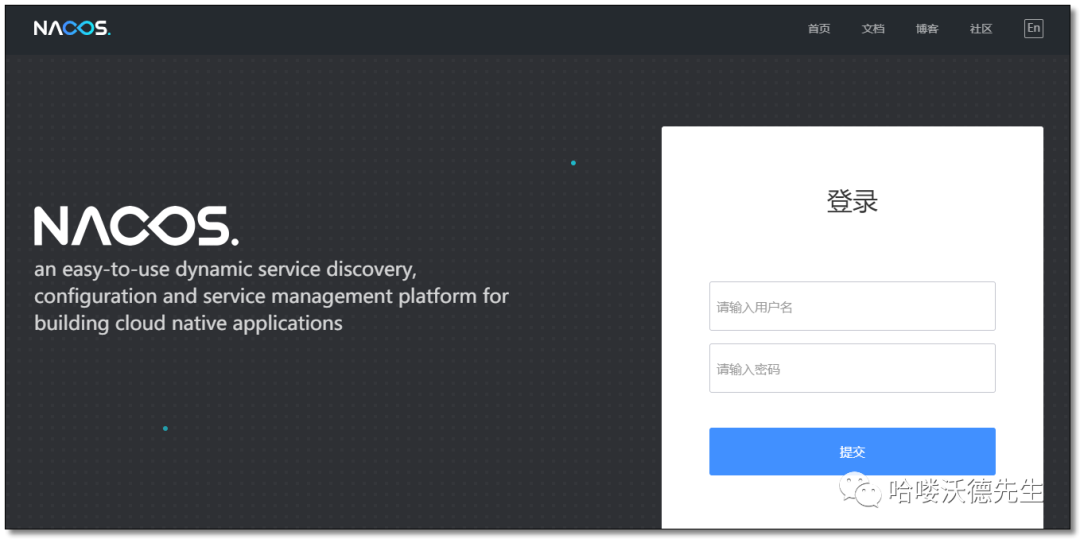The image size is (1080, 539).
Task: Click the large NACOS. hero logo
Action: coord(136,226)
